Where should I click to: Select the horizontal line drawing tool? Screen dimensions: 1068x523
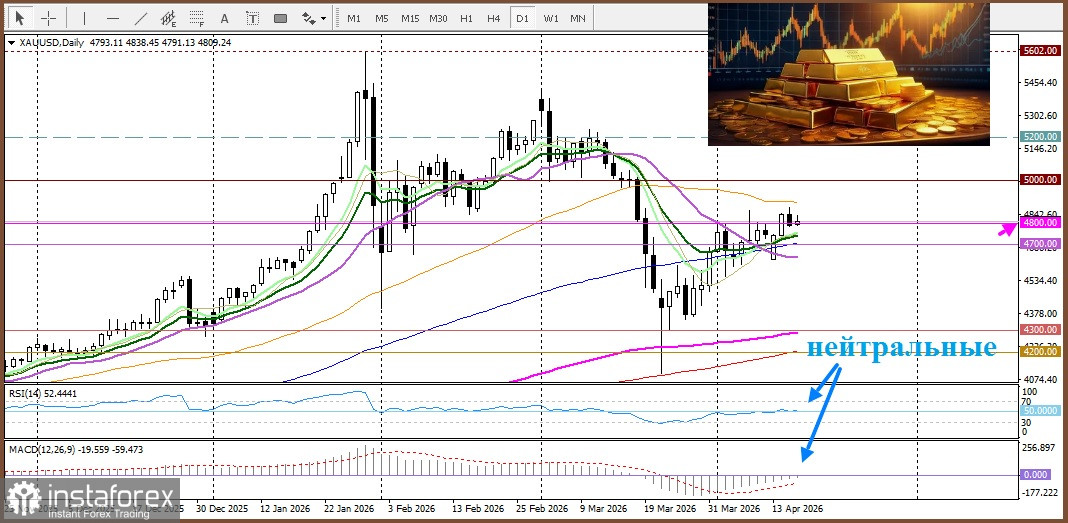pyautogui.click(x=111, y=18)
